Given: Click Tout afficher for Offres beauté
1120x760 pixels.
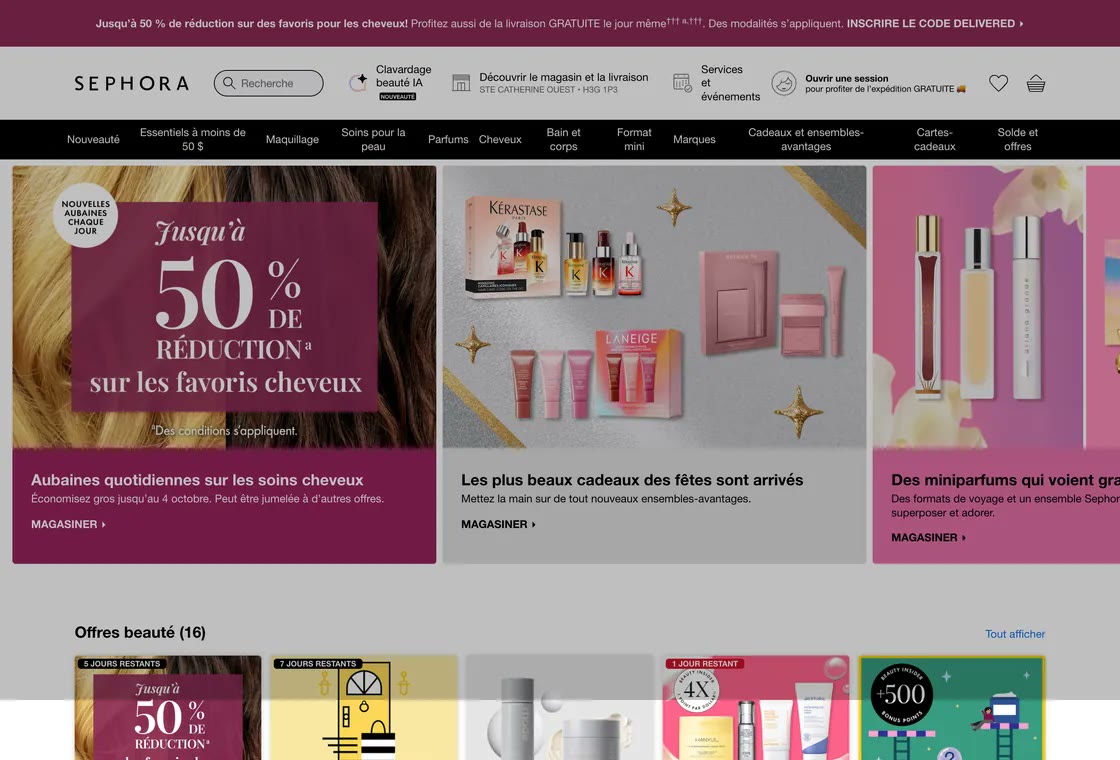Looking at the screenshot, I should pyautogui.click(x=1014, y=634).
